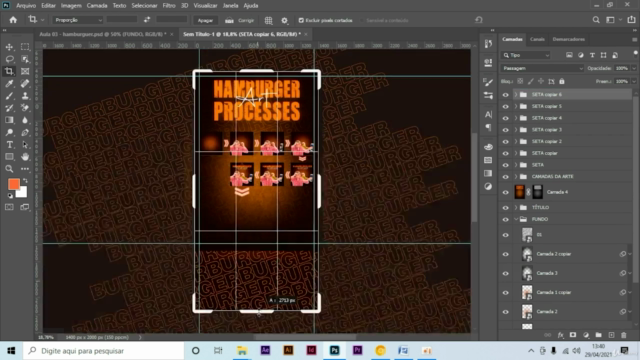Hide the SETA copiar 5 group

(x=506, y=107)
